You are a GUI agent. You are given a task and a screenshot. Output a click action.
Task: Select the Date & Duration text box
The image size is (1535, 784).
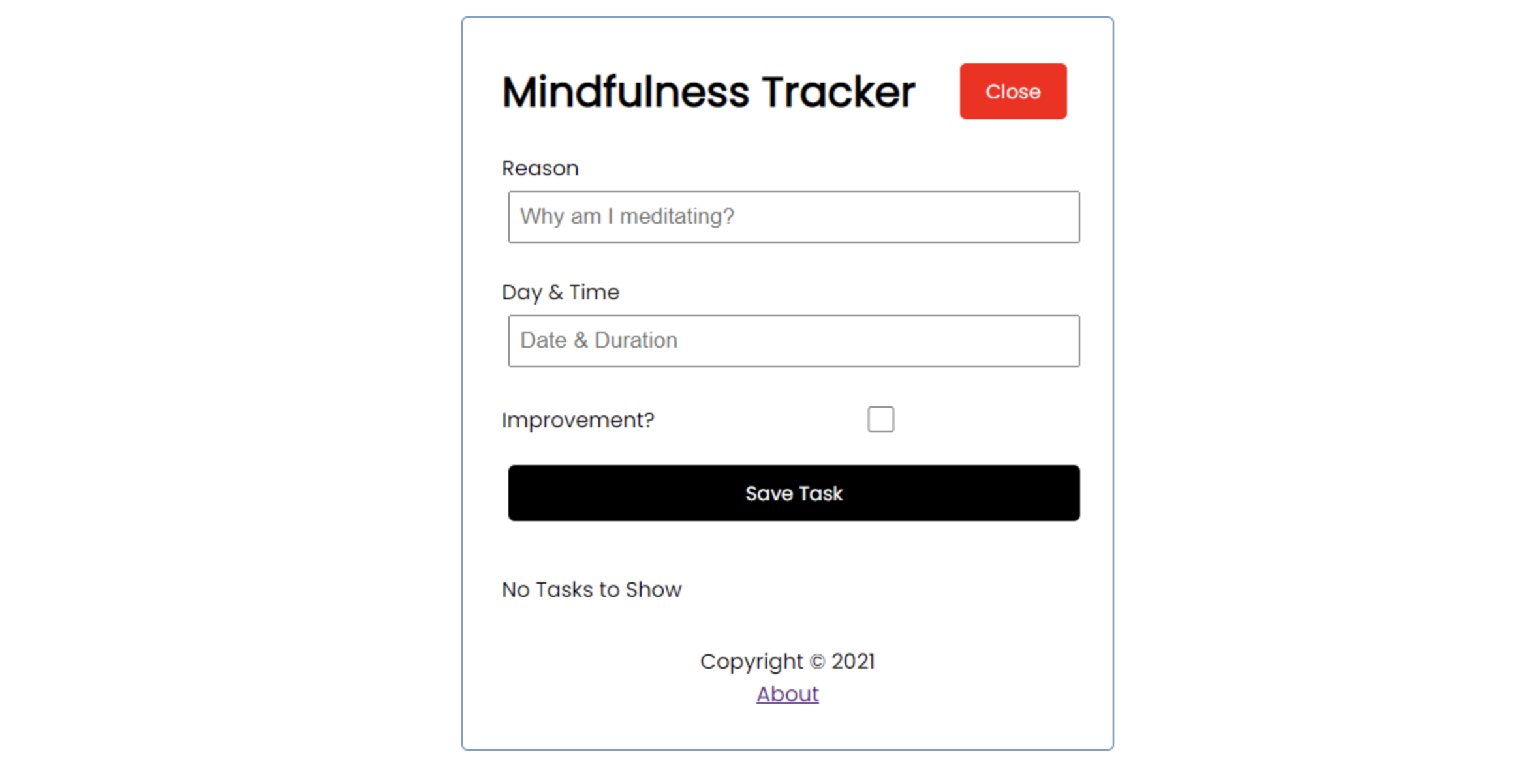click(794, 341)
